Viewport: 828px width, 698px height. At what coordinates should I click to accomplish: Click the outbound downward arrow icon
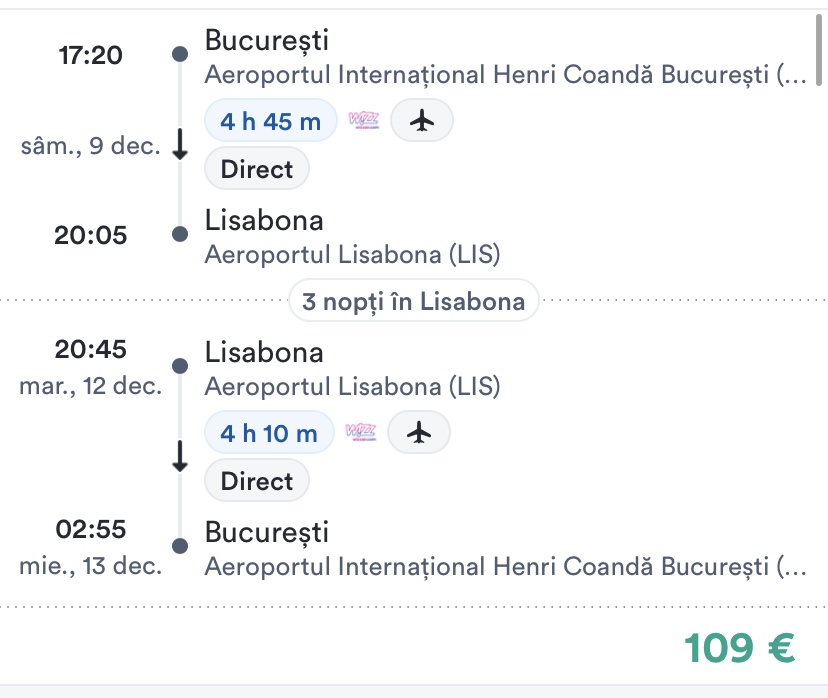tap(180, 146)
